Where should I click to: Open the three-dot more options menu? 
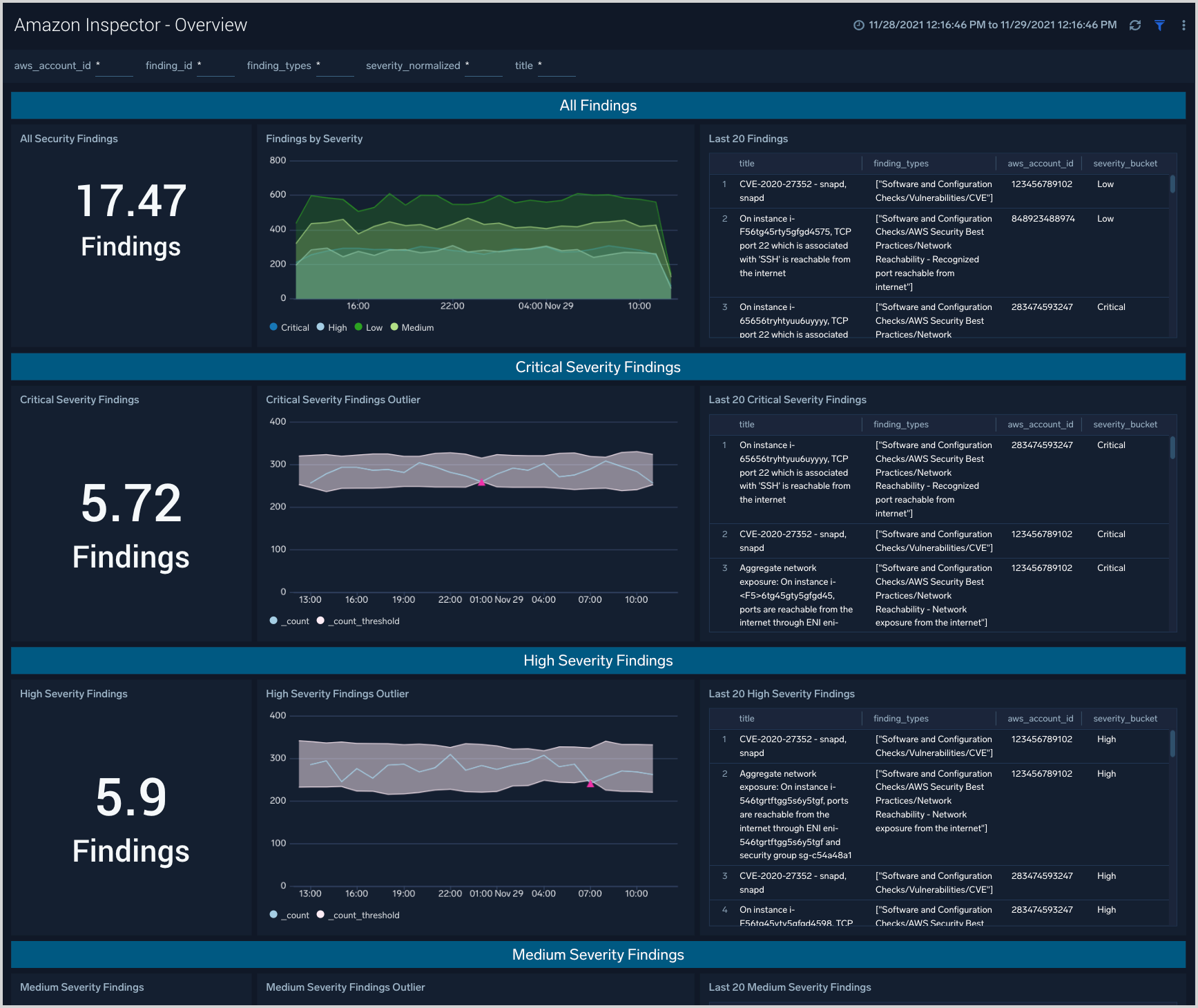(x=1183, y=26)
